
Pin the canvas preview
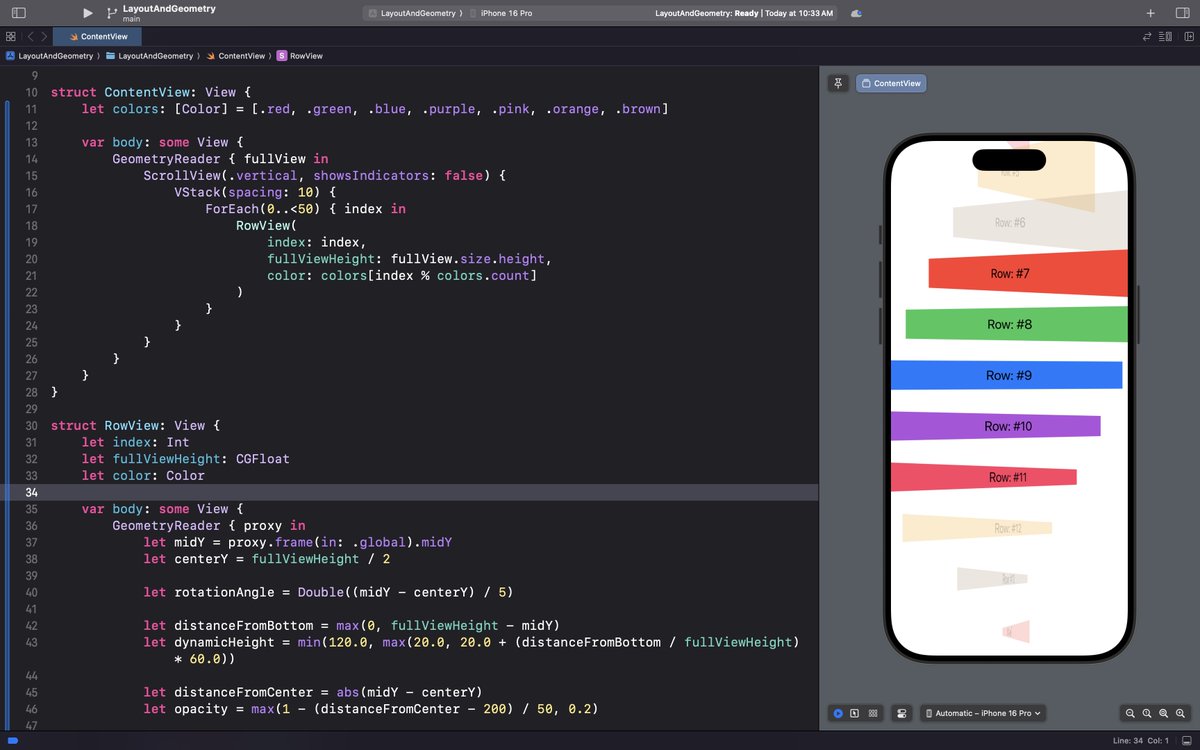click(838, 83)
